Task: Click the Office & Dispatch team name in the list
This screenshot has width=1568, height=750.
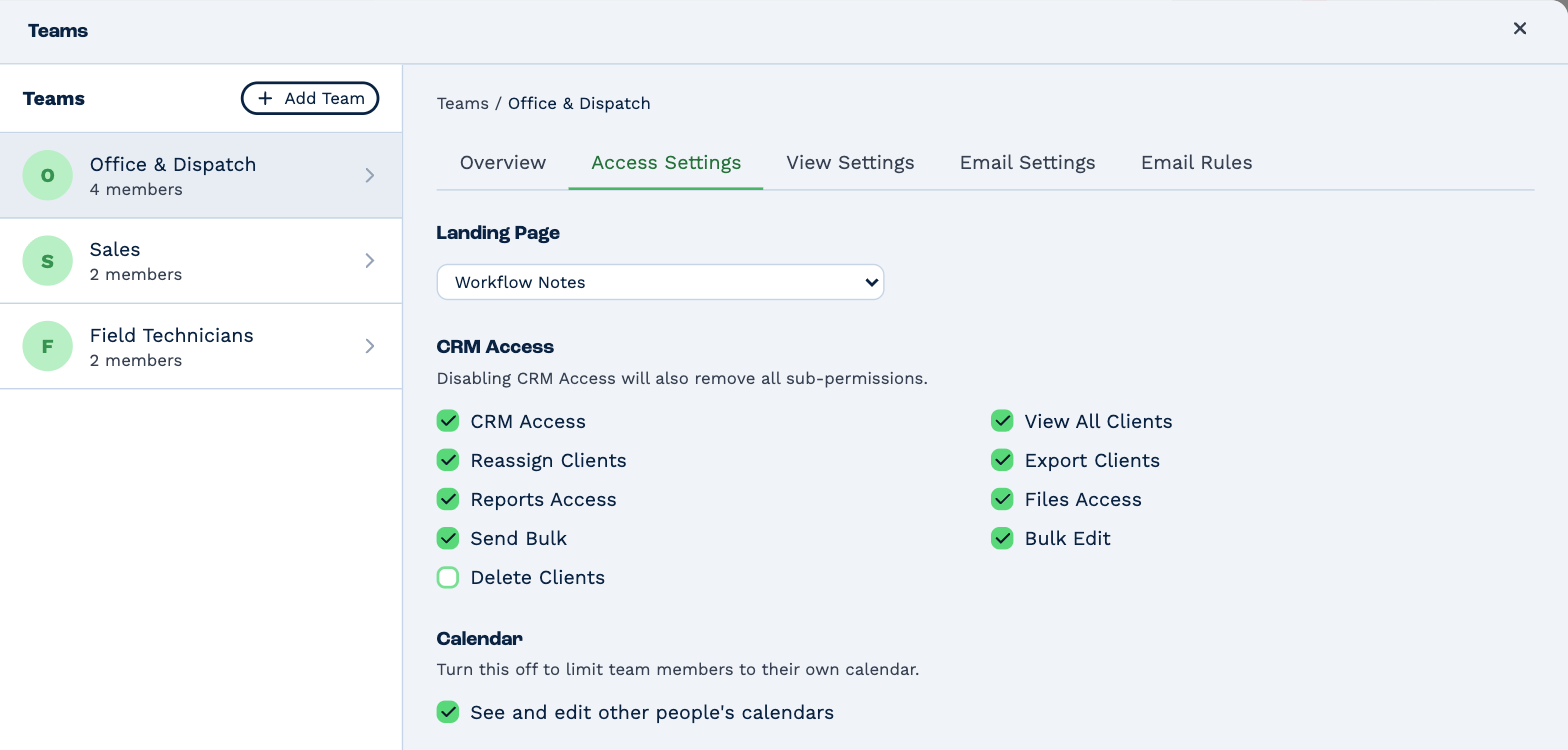Action: point(173,164)
